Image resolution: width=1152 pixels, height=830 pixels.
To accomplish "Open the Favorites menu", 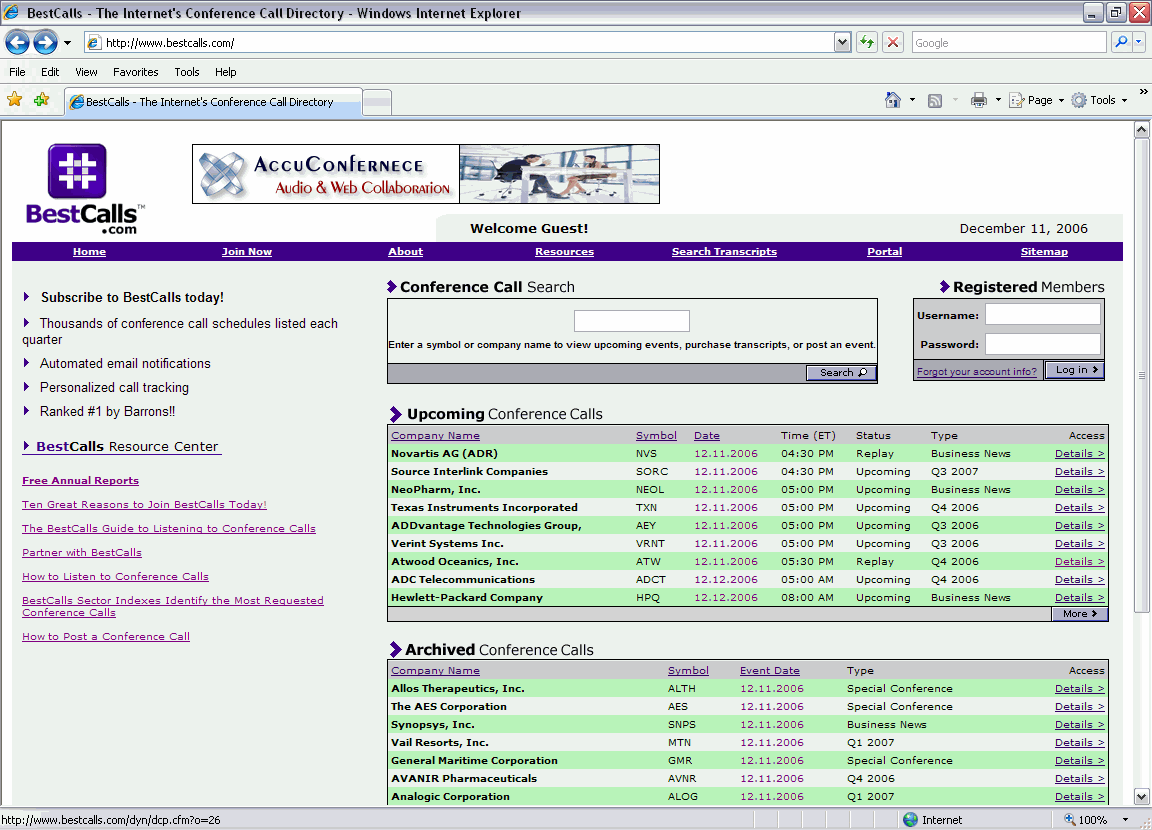I will pos(135,71).
